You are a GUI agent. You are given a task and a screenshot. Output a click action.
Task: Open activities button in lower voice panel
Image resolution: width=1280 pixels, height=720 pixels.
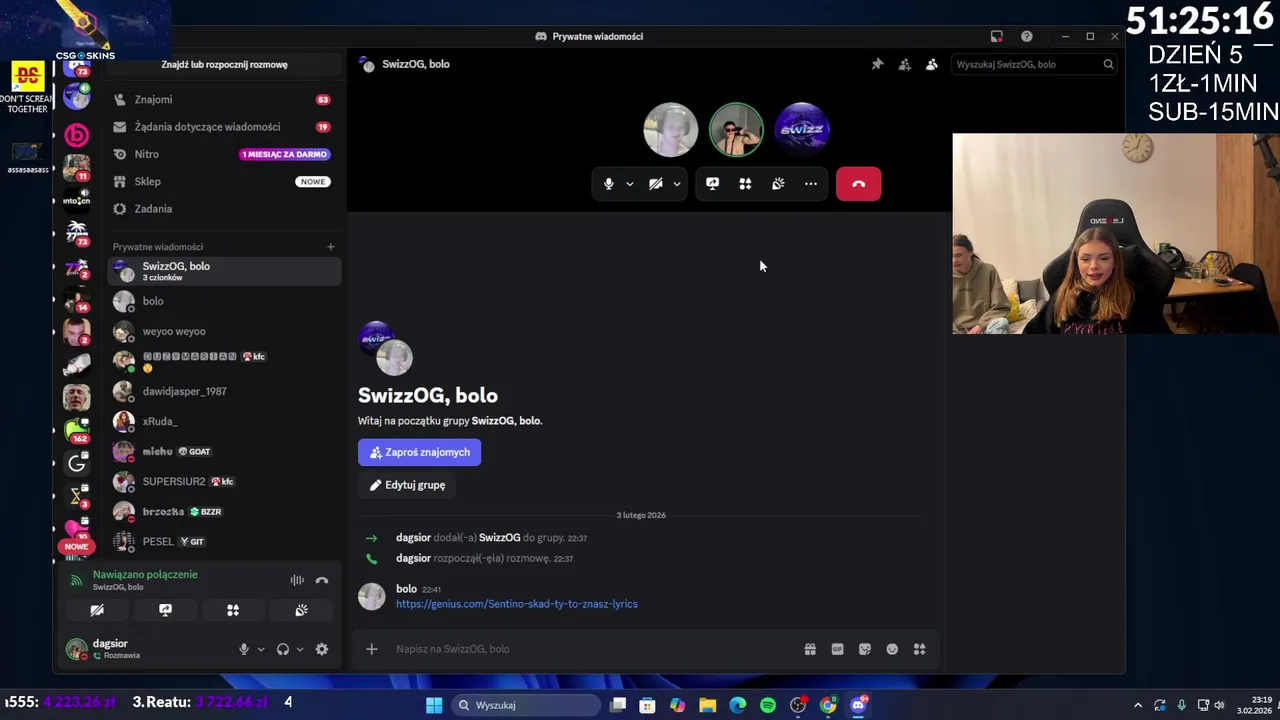tap(233, 610)
